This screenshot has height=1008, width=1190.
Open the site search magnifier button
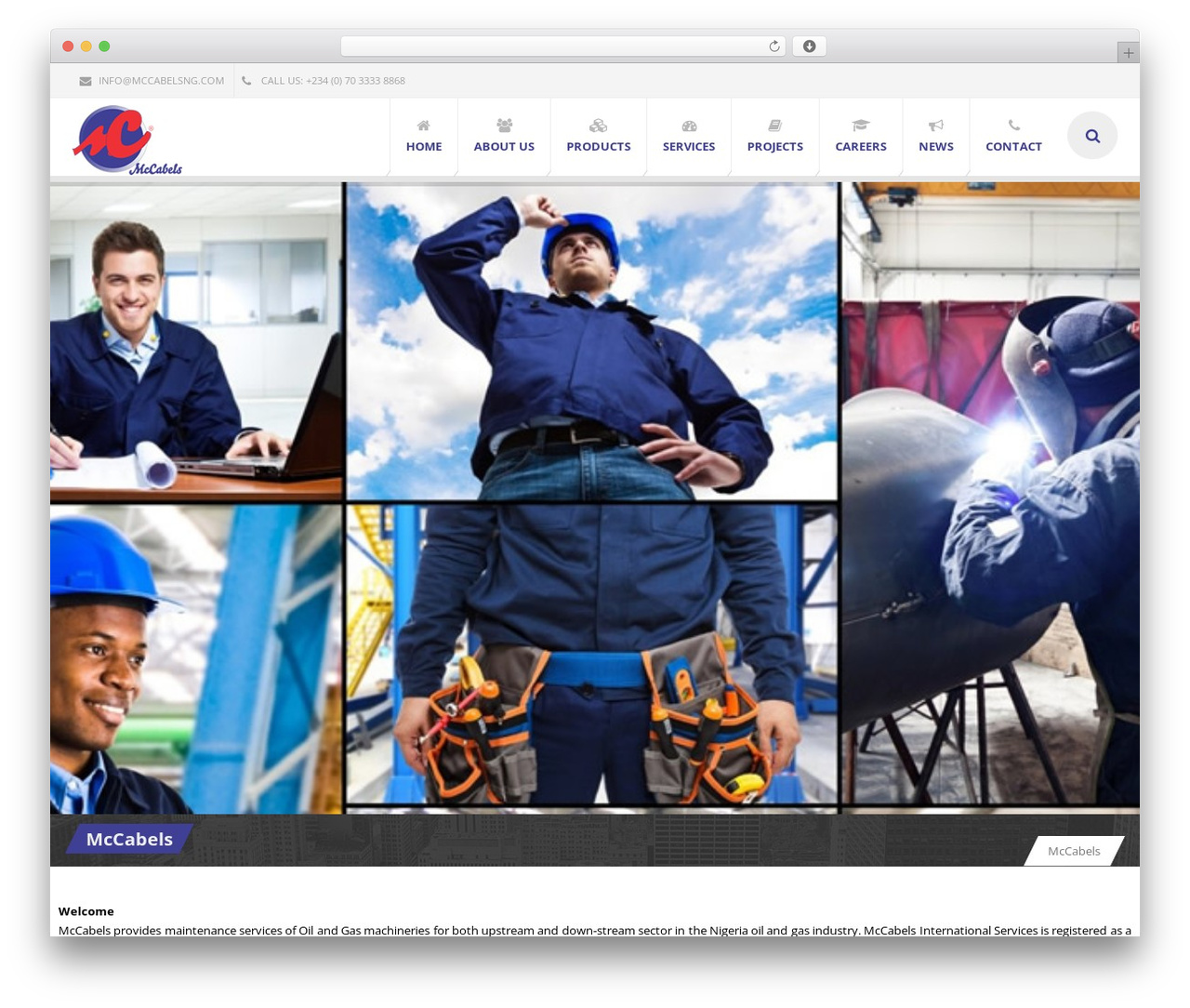(x=1092, y=136)
